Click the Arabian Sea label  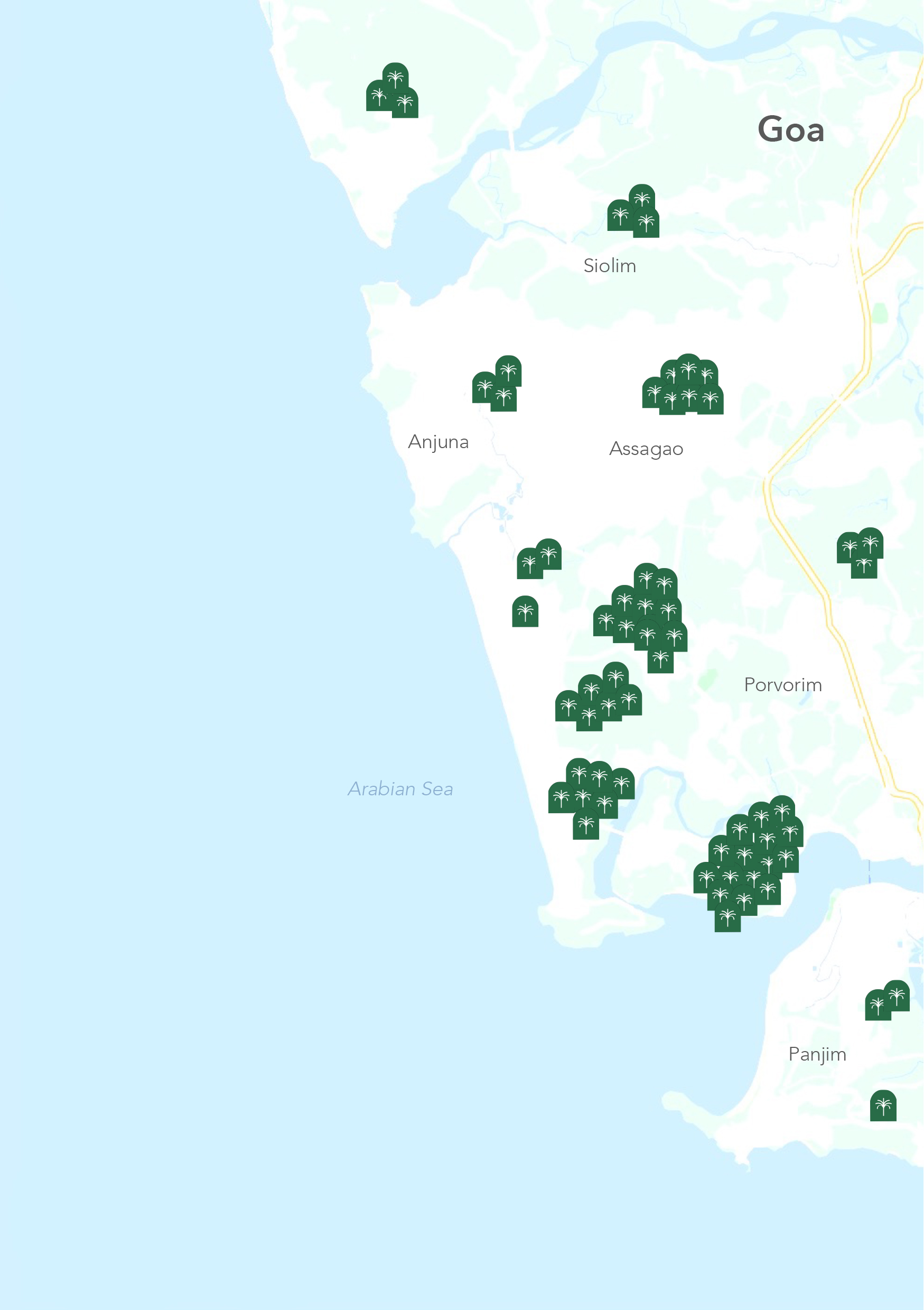coord(400,788)
